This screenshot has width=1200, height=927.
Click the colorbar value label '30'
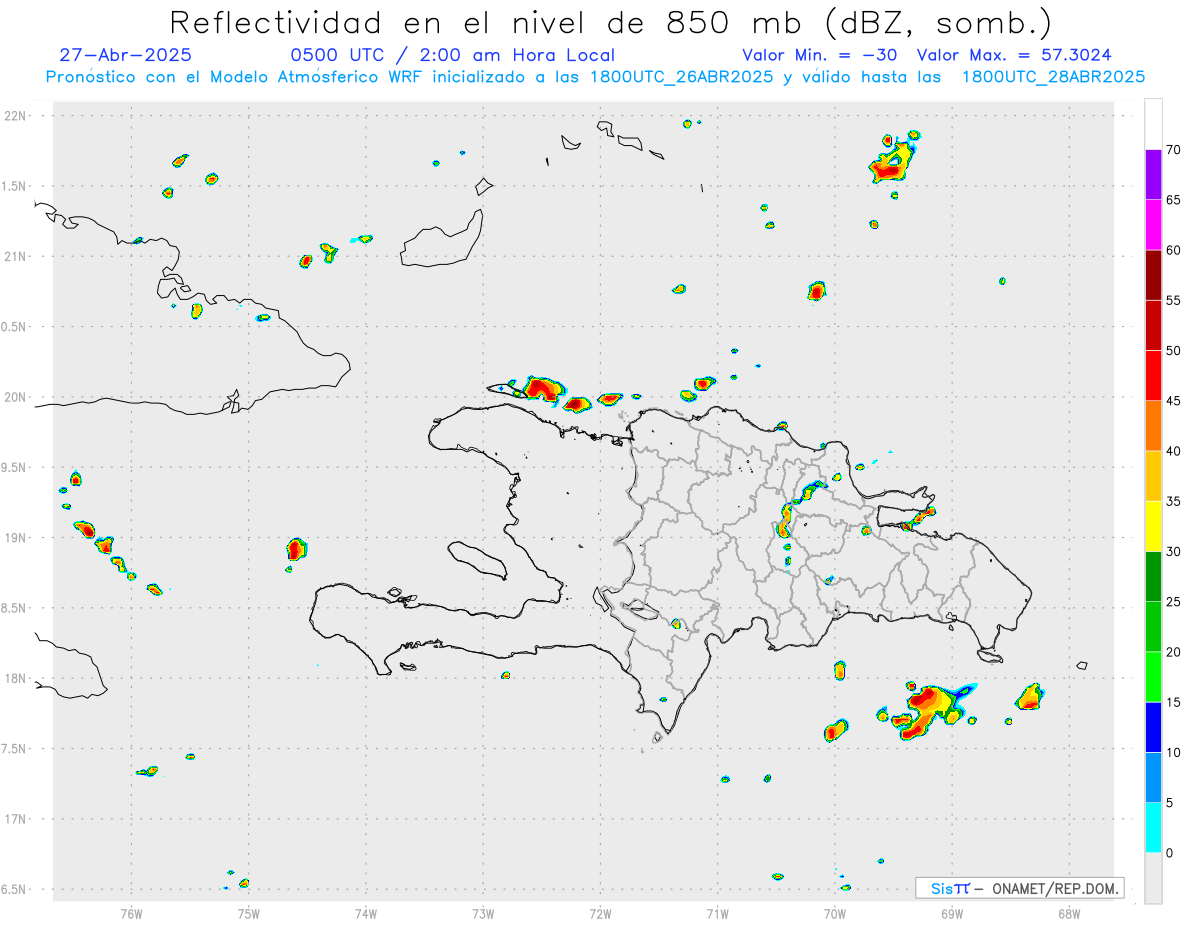[1175, 552]
